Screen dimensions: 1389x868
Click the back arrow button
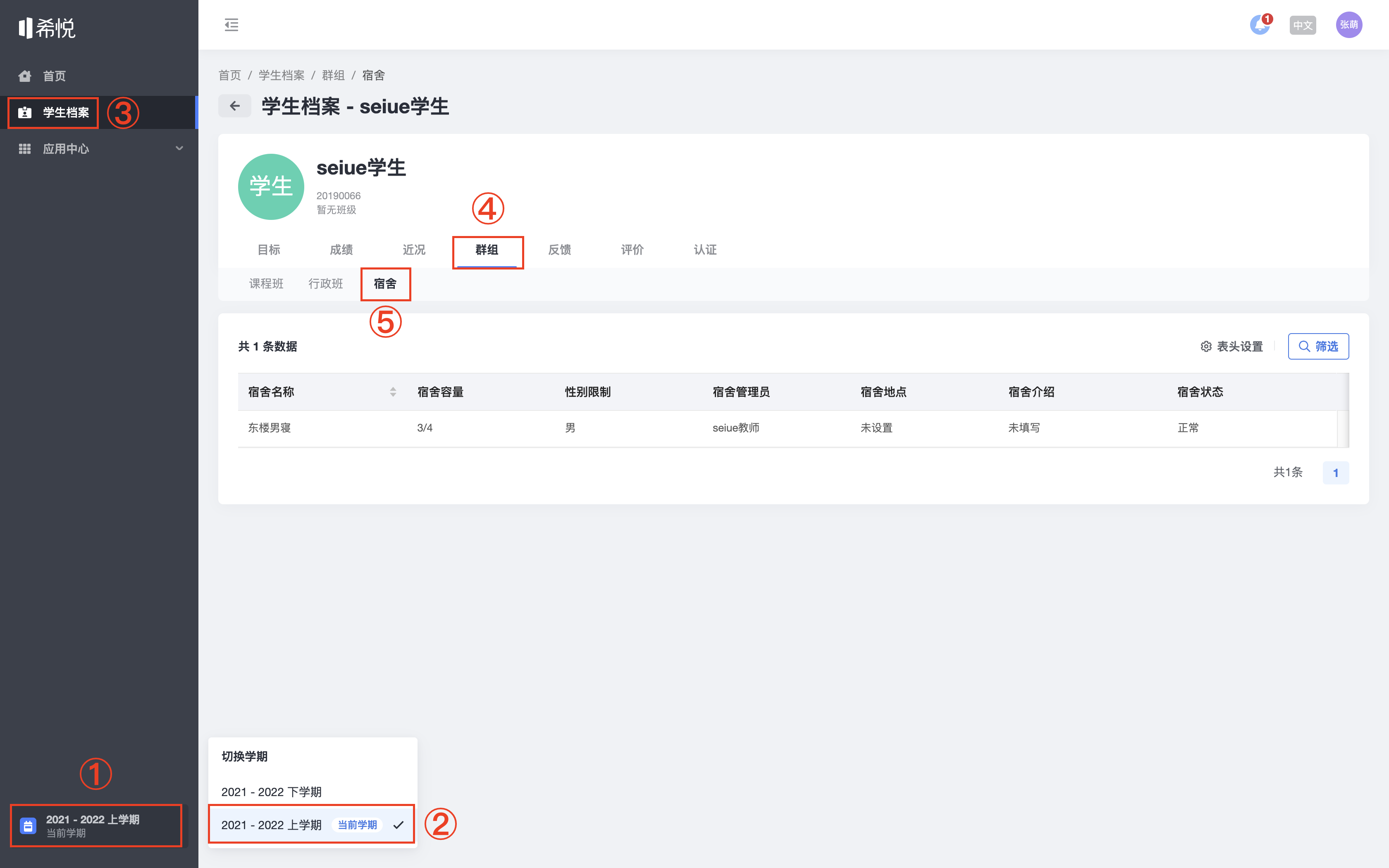point(234,106)
